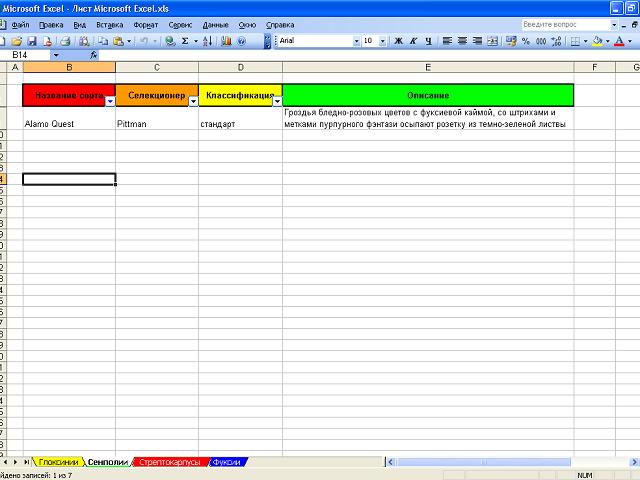
Task: Click the Save icon in the toolbar
Action: [32, 41]
